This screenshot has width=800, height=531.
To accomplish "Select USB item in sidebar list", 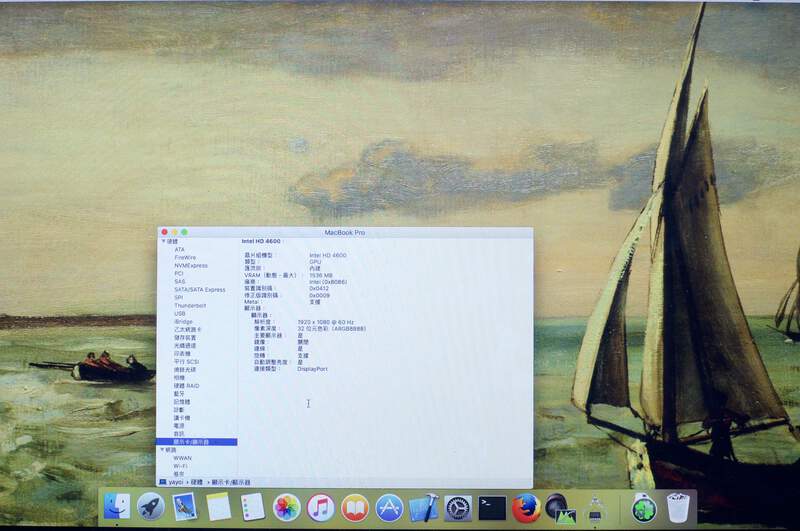I will 179,313.
